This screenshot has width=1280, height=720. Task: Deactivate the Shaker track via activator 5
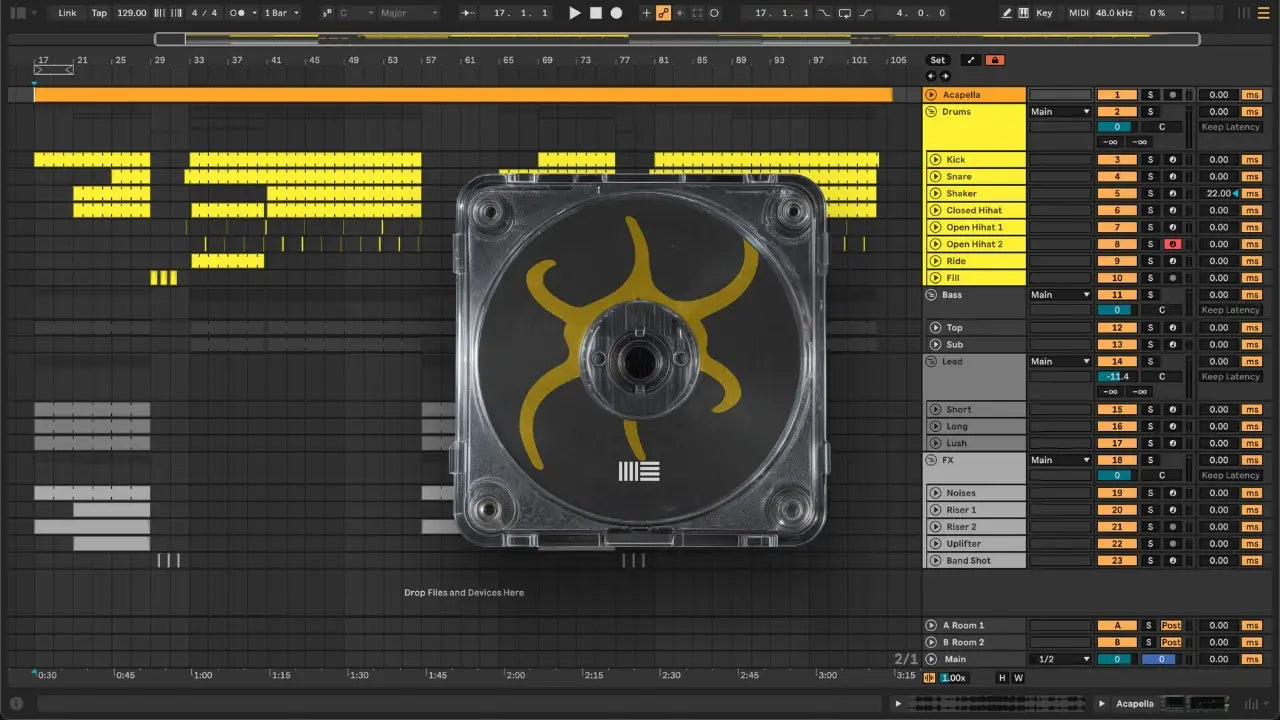coord(1117,194)
